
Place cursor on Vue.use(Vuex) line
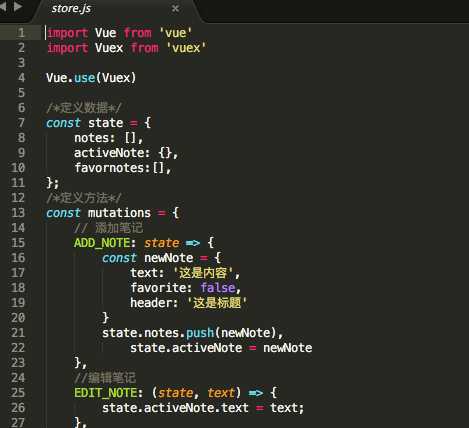click(91, 78)
